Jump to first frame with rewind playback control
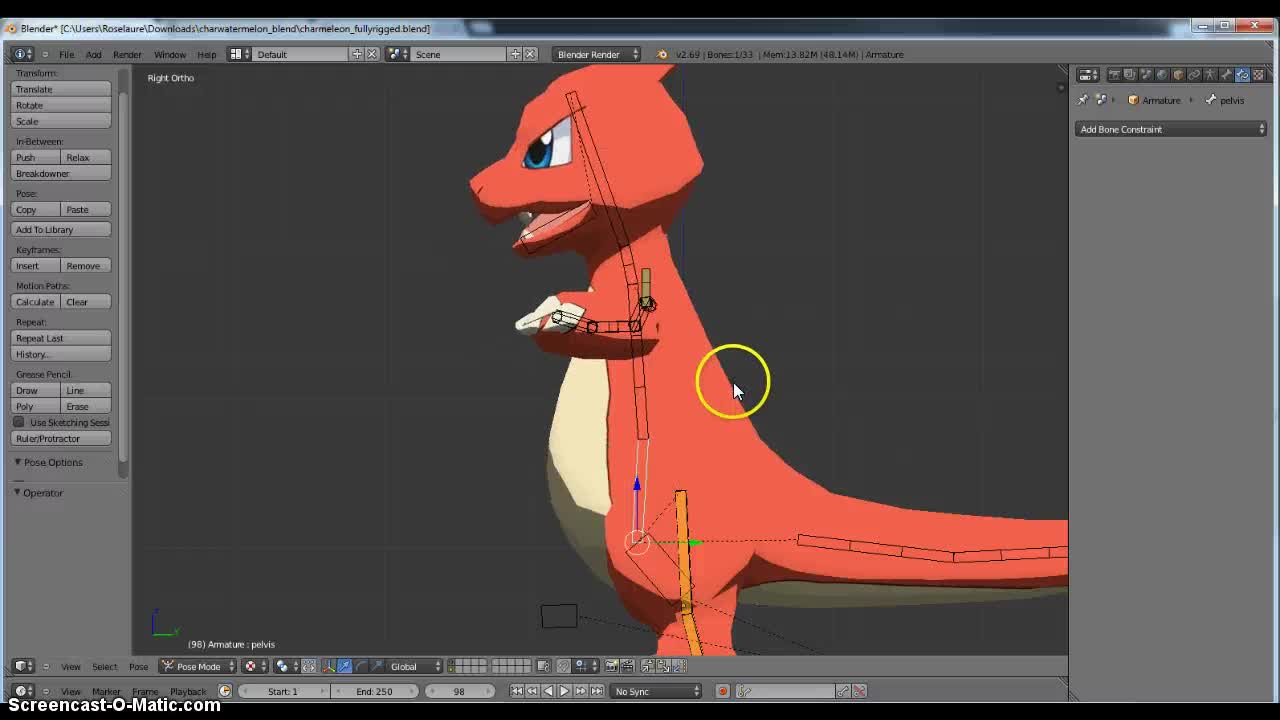The image size is (1280, 720). pyautogui.click(x=516, y=691)
